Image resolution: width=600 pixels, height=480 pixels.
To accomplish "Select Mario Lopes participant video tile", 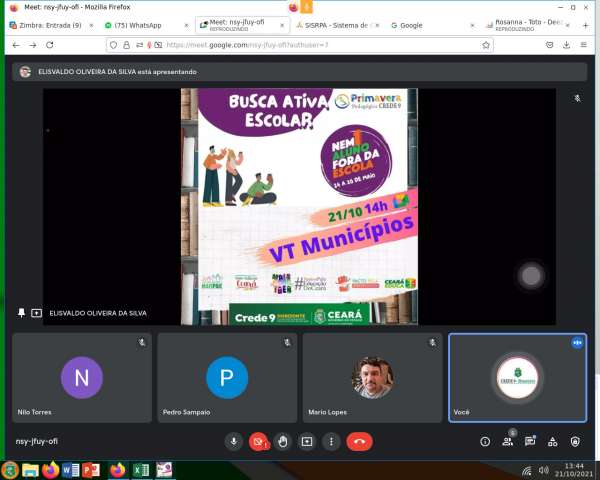I will pos(373,378).
